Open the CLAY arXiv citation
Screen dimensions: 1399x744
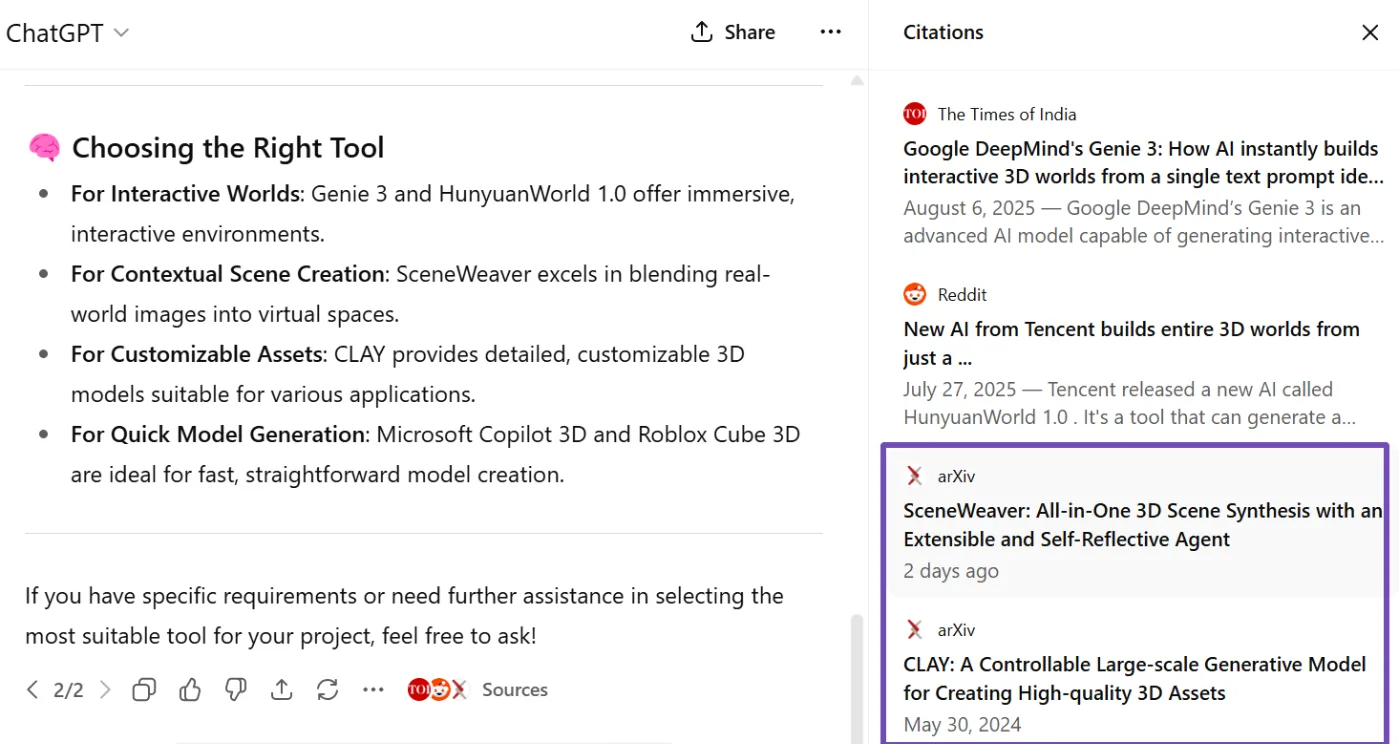pos(1134,678)
